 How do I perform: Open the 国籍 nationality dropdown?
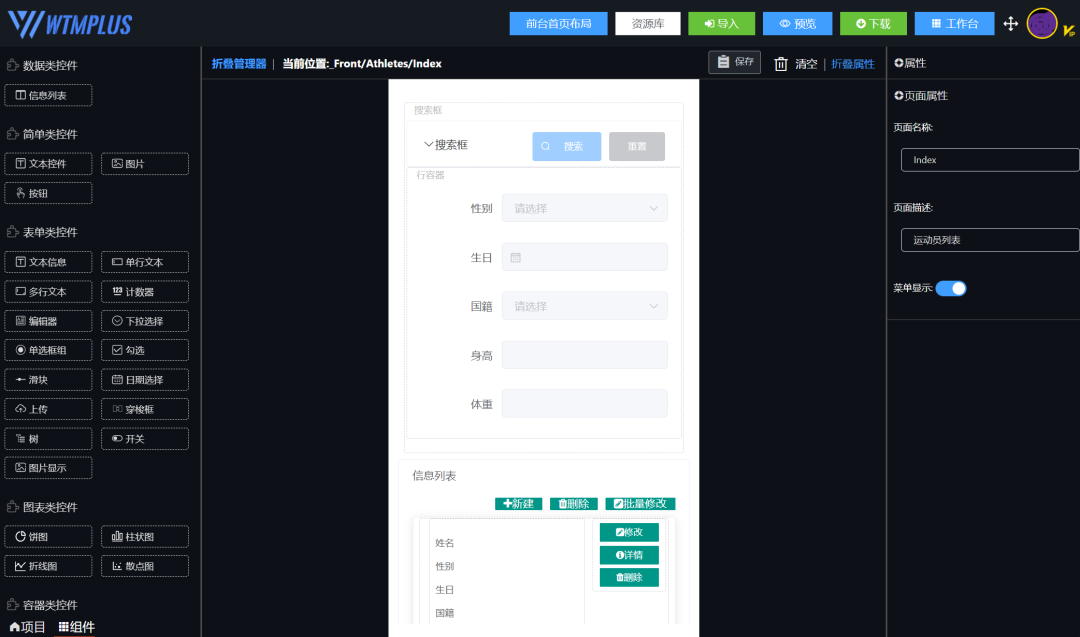click(585, 305)
